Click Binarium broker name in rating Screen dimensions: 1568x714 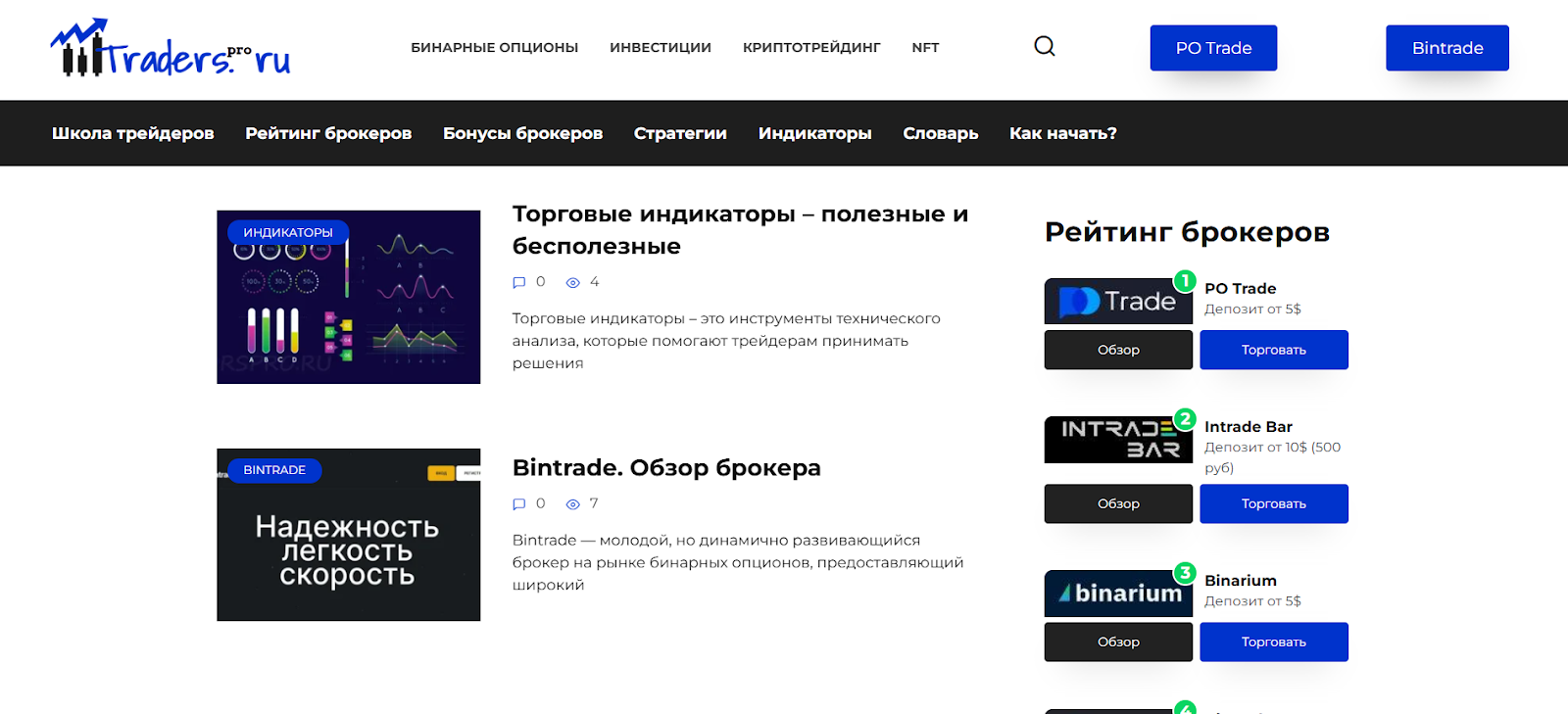[x=1241, y=580]
